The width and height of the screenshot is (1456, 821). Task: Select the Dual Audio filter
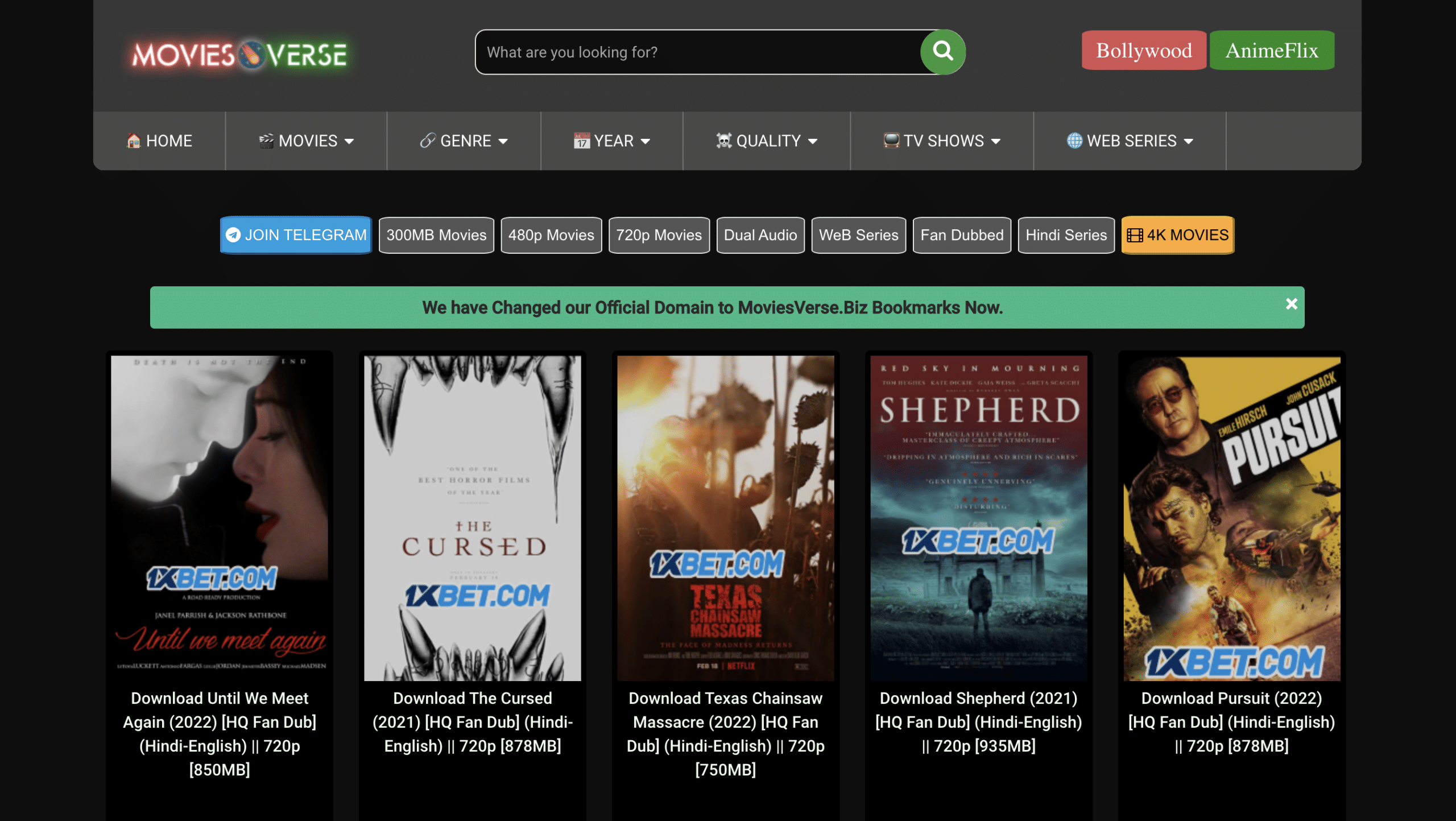(760, 235)
